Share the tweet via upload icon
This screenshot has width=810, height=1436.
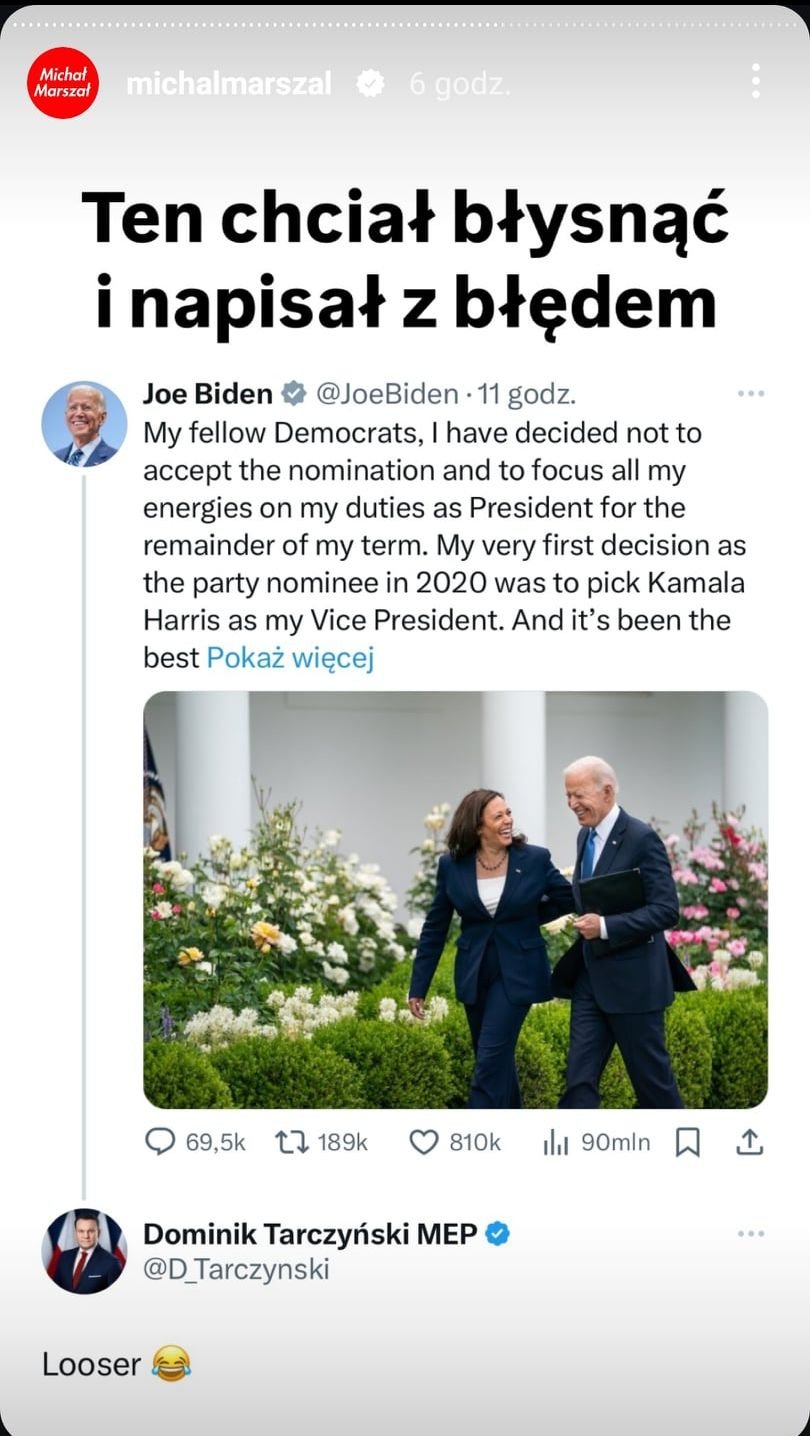tap(749, 1142)
